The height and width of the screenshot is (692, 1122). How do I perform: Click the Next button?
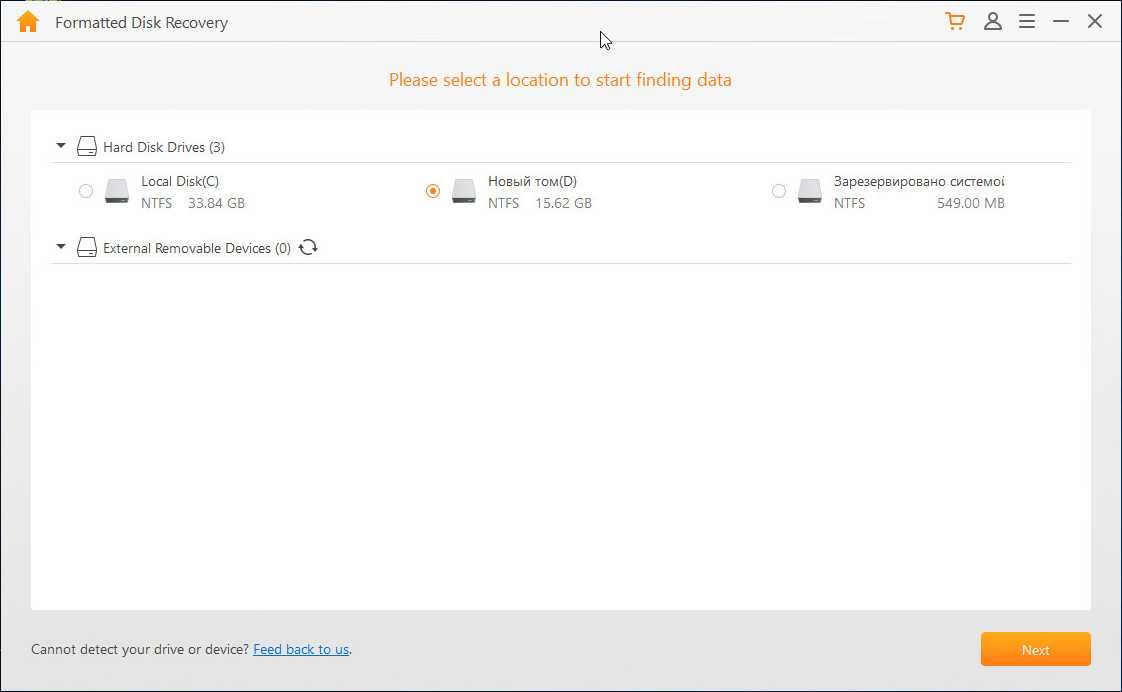tap(1035, 650)
